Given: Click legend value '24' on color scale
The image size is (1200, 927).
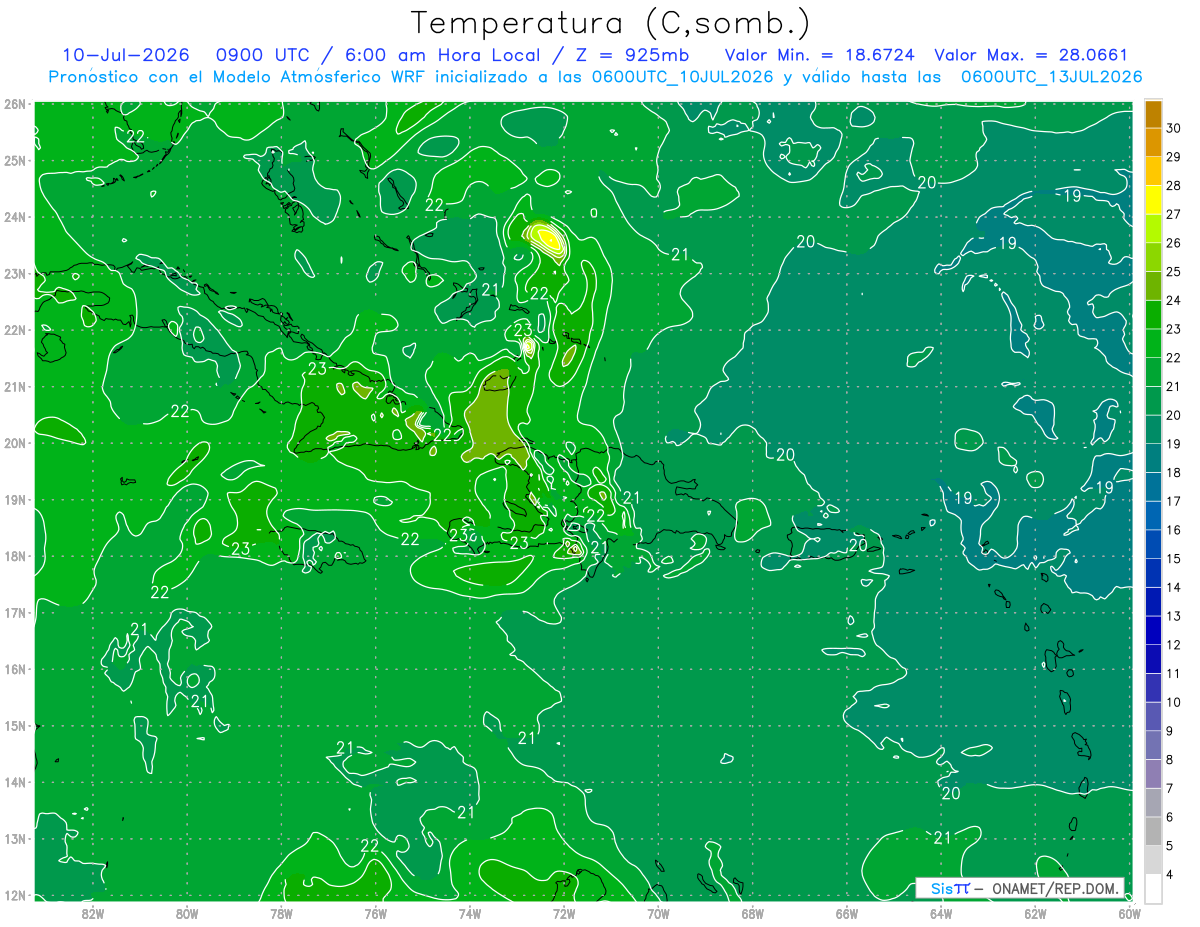Looking at the screenshot, I should point(1173,300).
